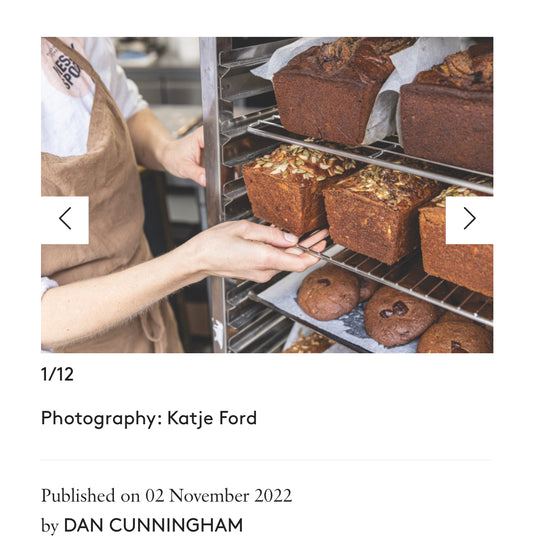Click the word "by" before the author name
The image size is (533, 544).
50,526
